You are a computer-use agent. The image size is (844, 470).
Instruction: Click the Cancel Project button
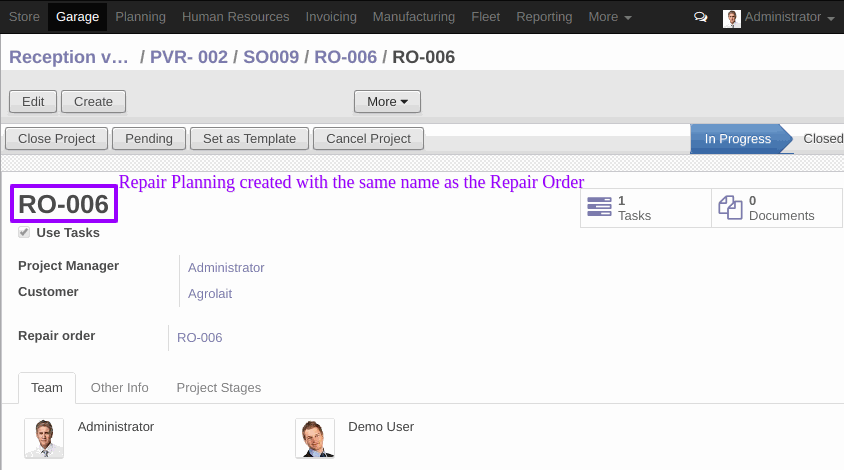368,139
